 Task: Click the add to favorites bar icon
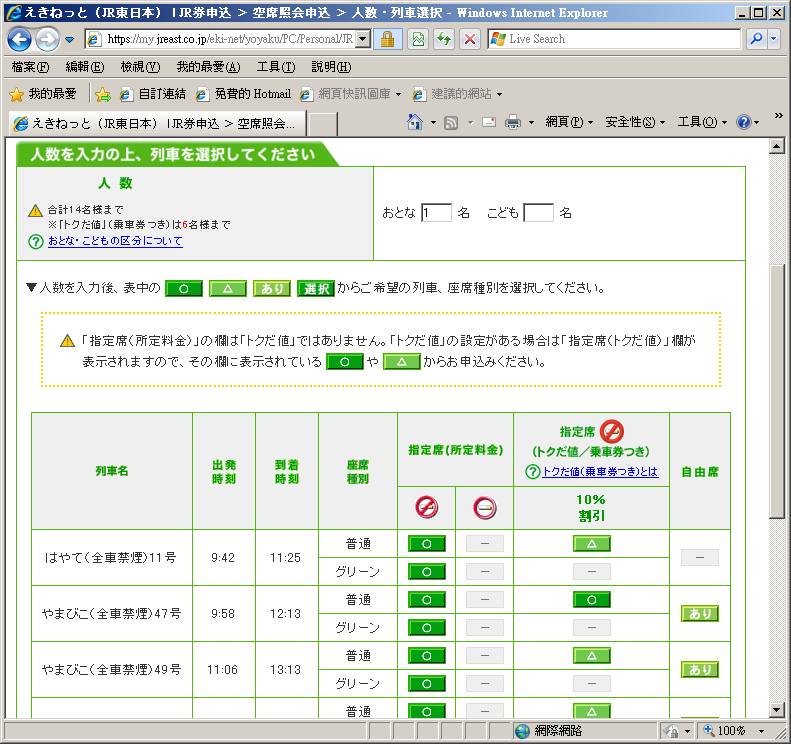click(x=103, y=94)
